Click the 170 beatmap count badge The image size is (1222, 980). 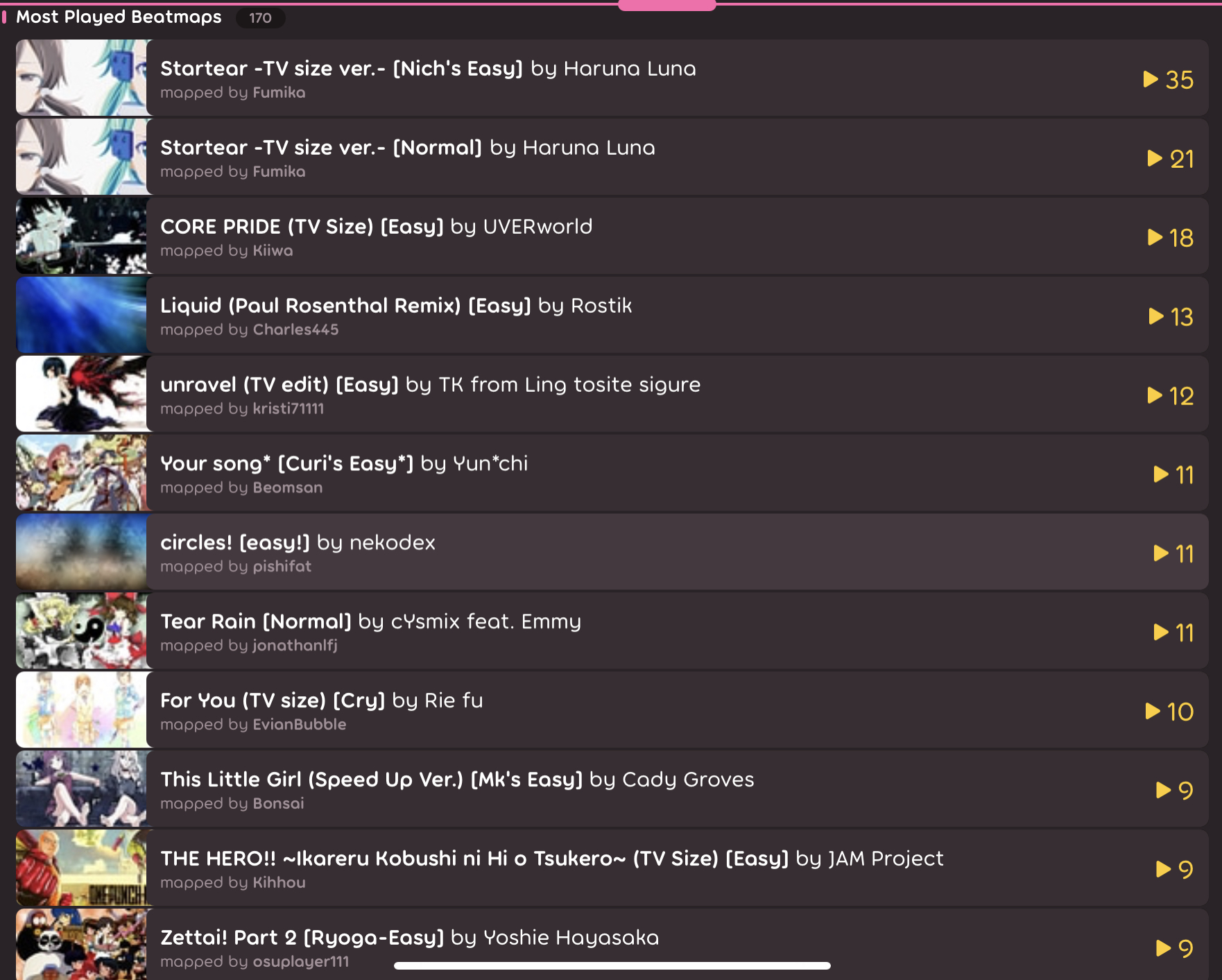pos(261,17)
